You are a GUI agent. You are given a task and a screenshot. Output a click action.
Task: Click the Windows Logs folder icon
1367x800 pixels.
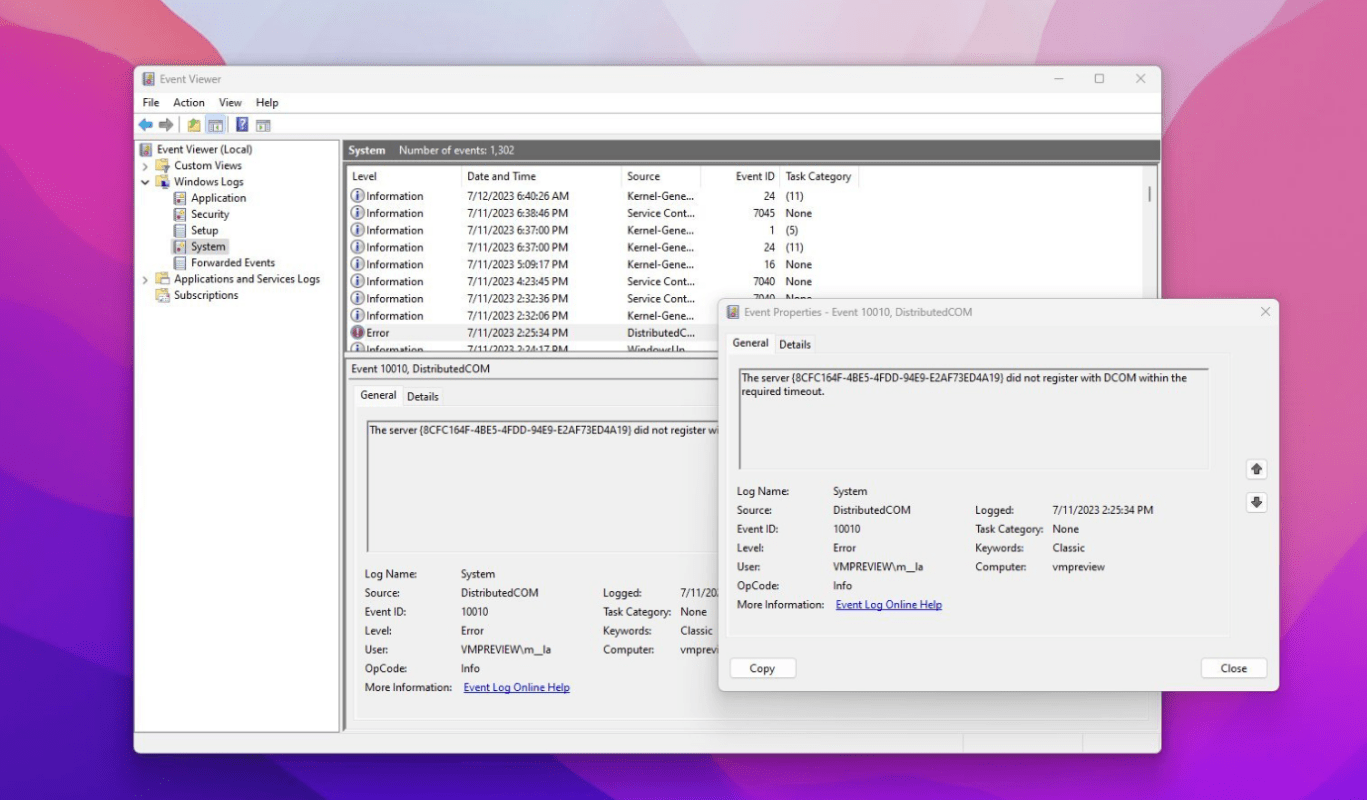(x=163, y=182)
